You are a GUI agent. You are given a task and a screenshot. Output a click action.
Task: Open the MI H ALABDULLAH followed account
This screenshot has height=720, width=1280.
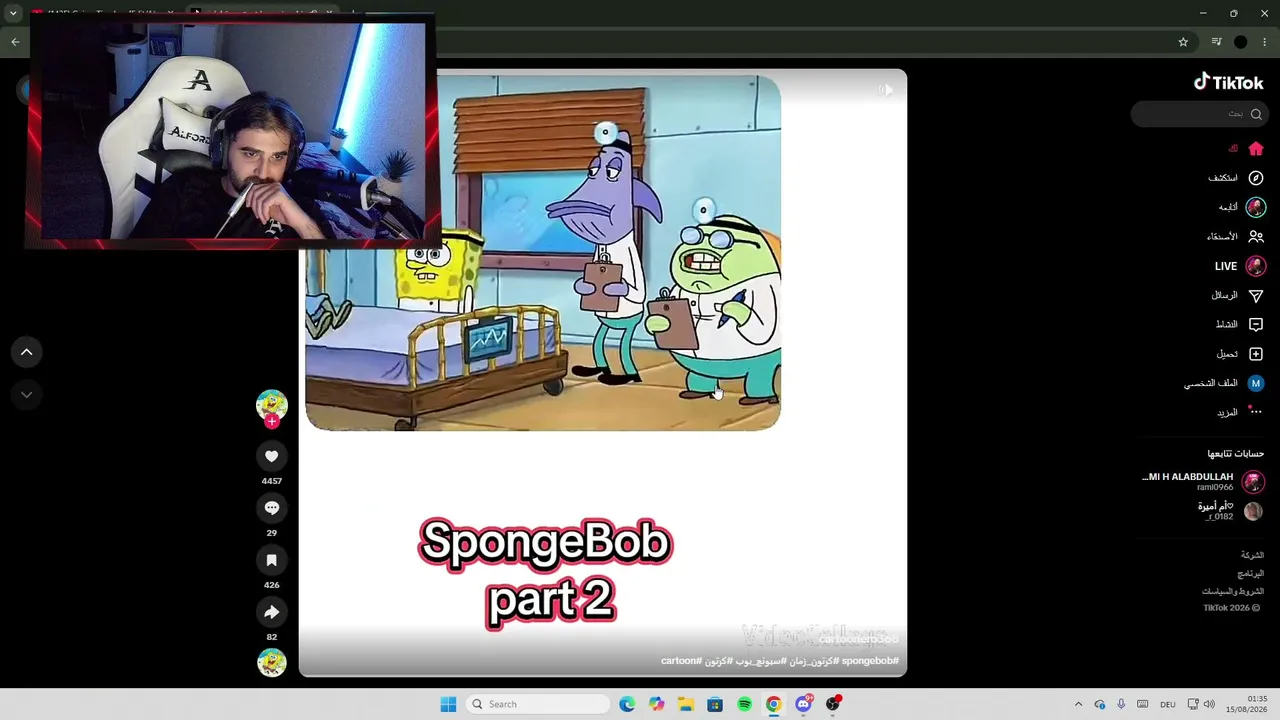pos(1203,481)
